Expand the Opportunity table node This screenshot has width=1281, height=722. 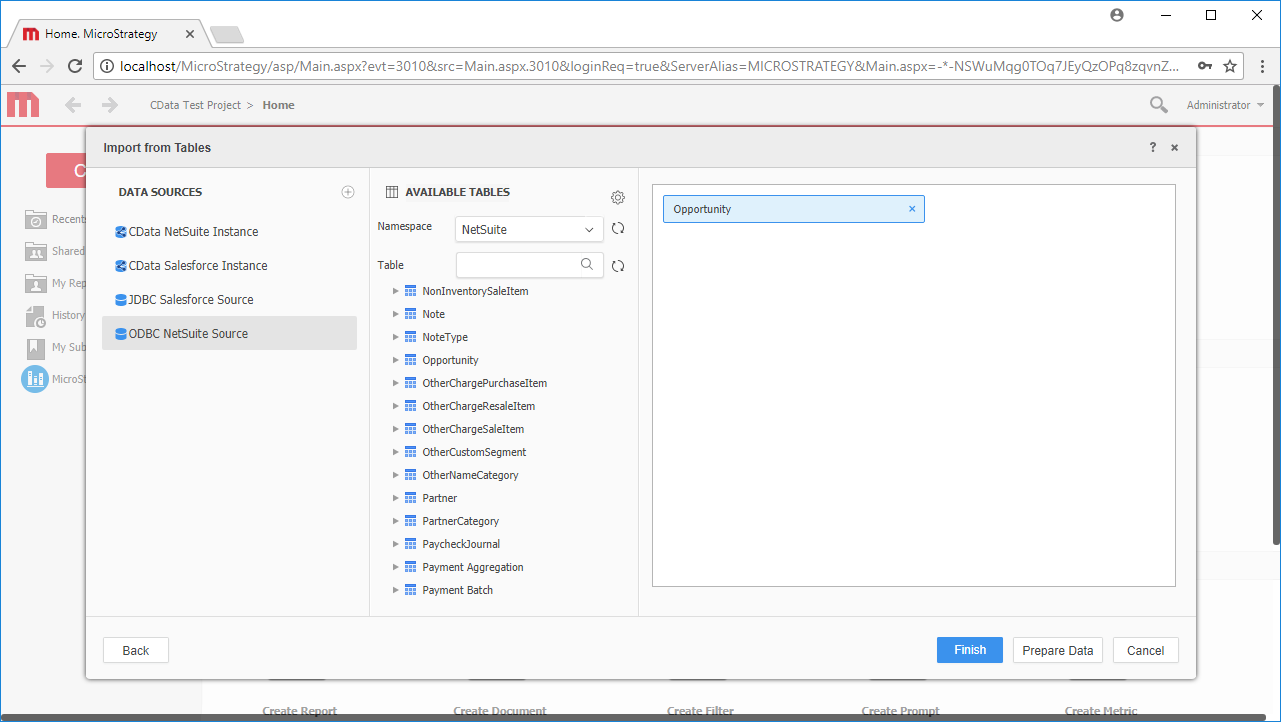[x=394, y=359]
